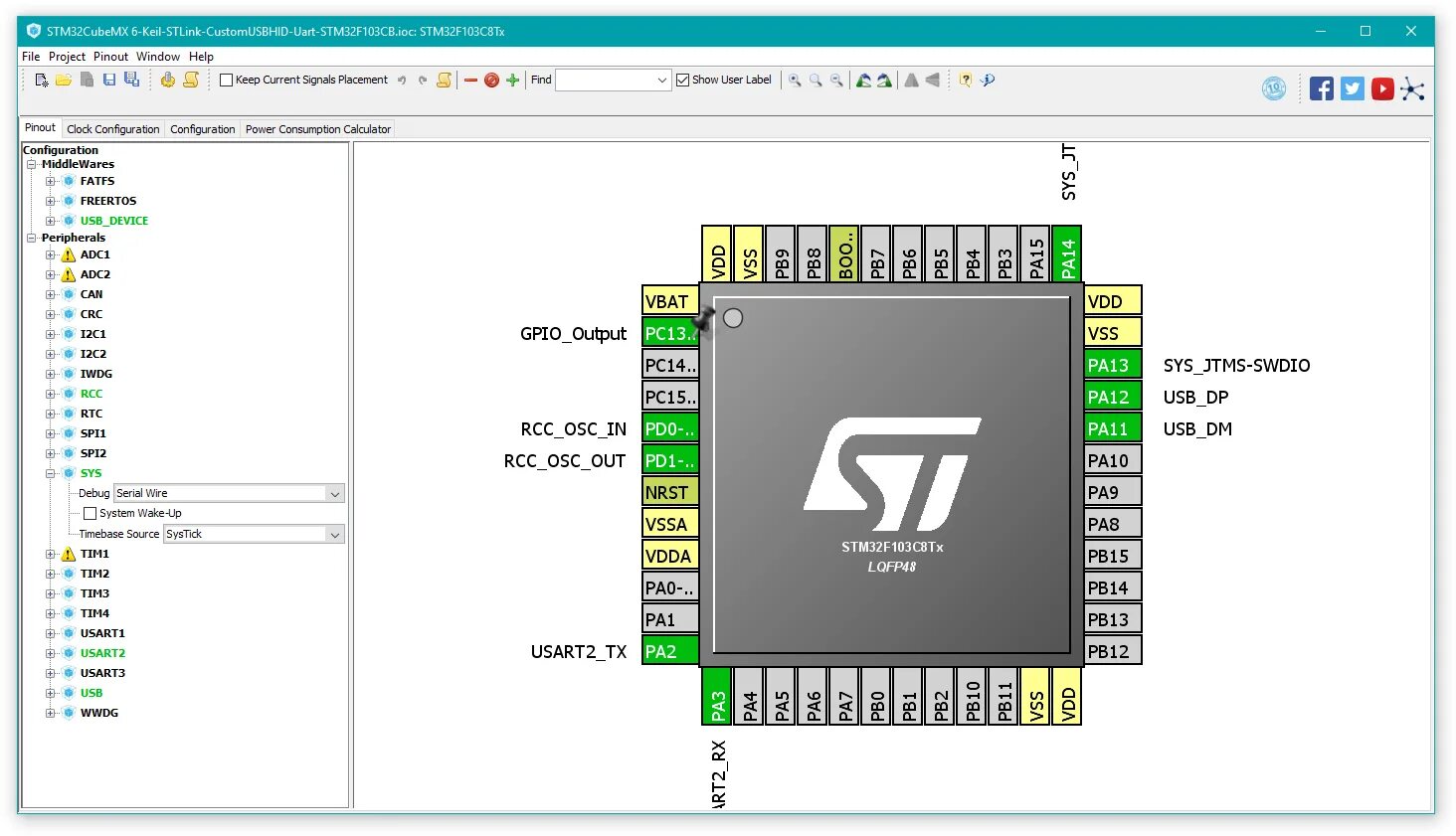
Task: Expand the USB_DEVICE middleware node
Action: [51, 221]
